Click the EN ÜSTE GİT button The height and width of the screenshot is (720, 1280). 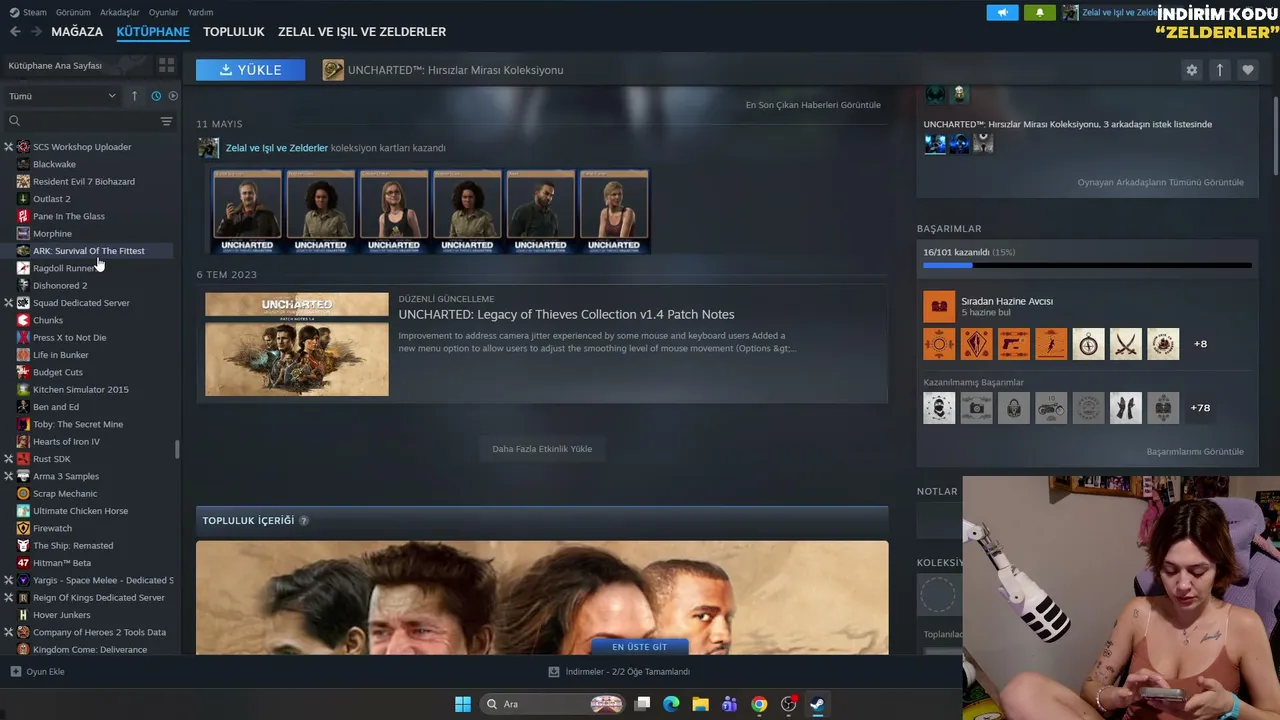pos(640,647)
